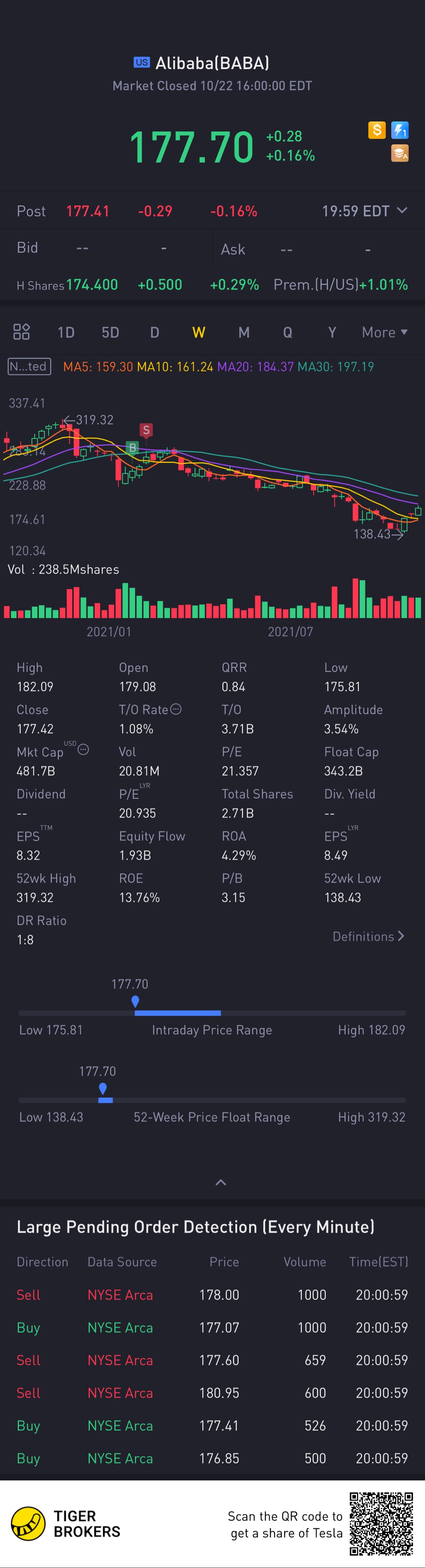Tap the Large Pending Order Detection heading

195,1227
